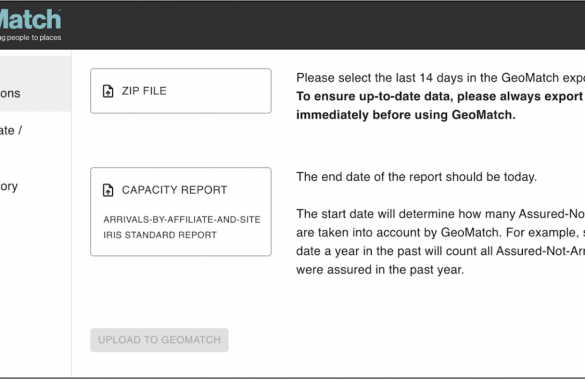
Task: Click 'were assured in the past year' text
Action: click(380, 270)
